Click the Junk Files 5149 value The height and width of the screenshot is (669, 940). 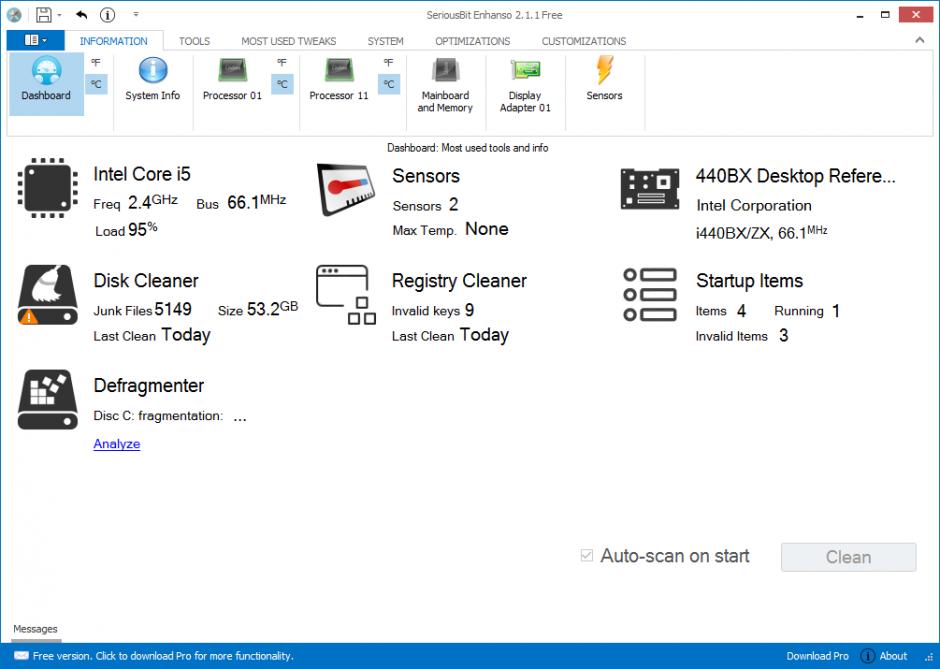[x=173, y=309]
